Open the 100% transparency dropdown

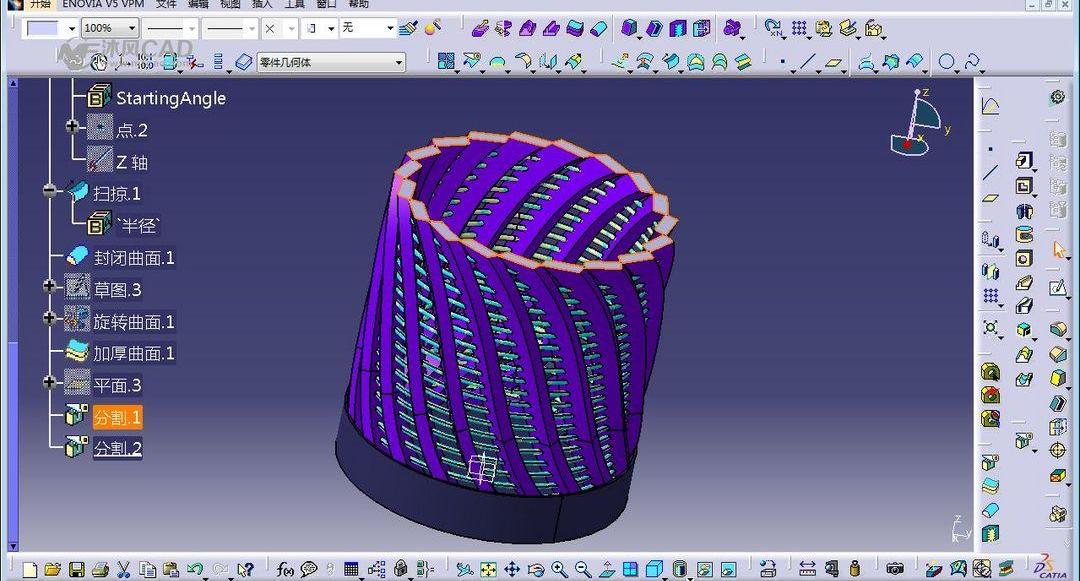point(132,28)
